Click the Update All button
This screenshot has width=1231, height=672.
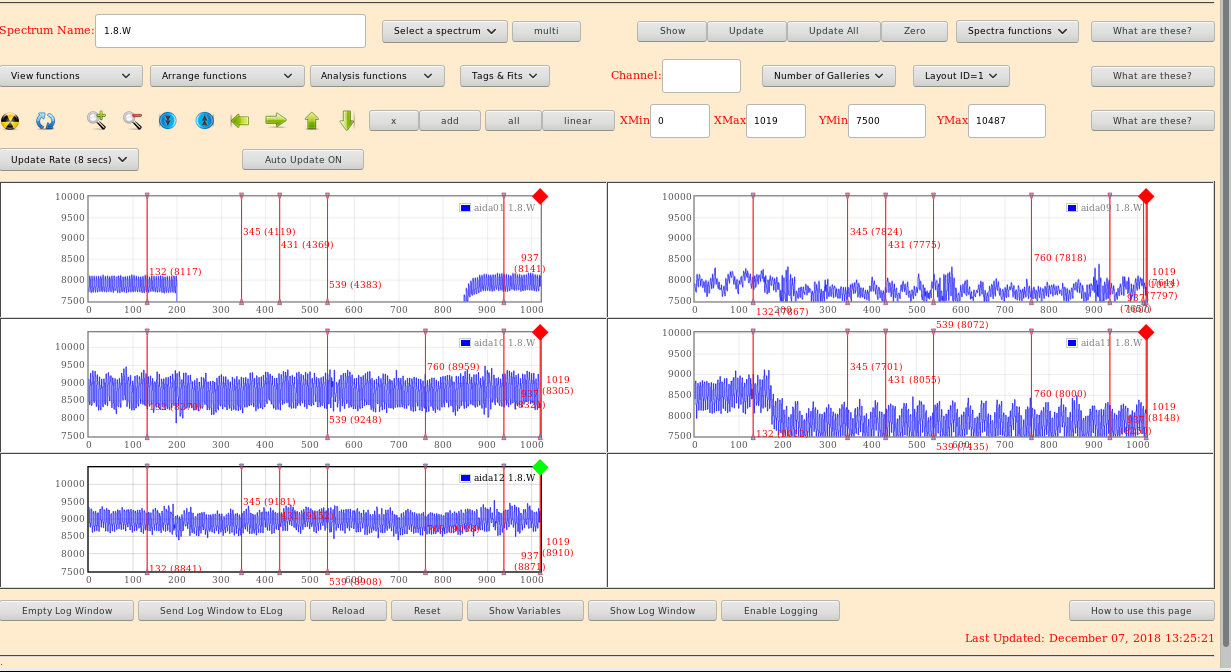pyautogui.click(x=833, y=31)
